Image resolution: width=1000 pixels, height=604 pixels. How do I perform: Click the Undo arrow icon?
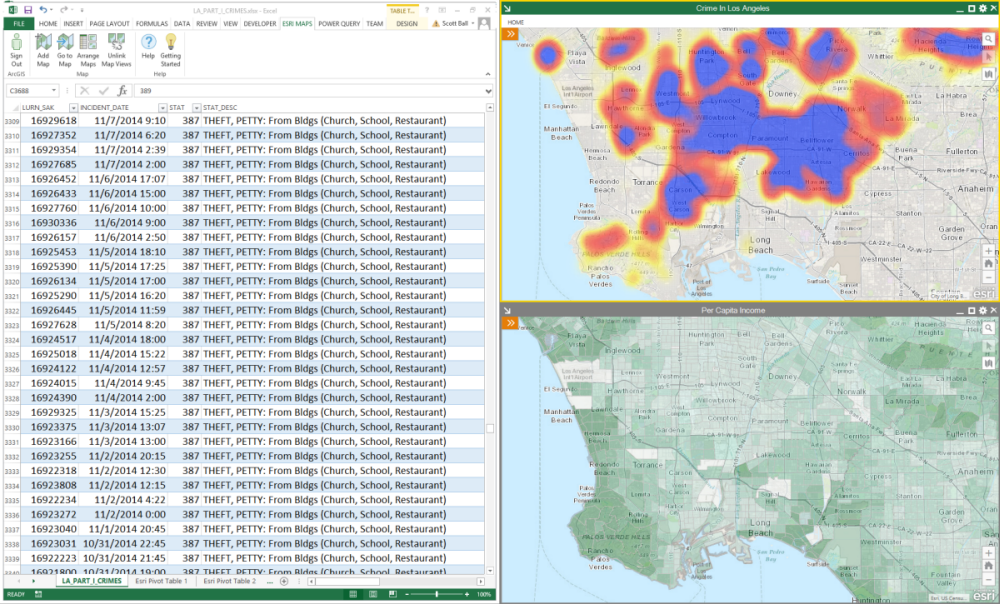click(x=43, y=10)
